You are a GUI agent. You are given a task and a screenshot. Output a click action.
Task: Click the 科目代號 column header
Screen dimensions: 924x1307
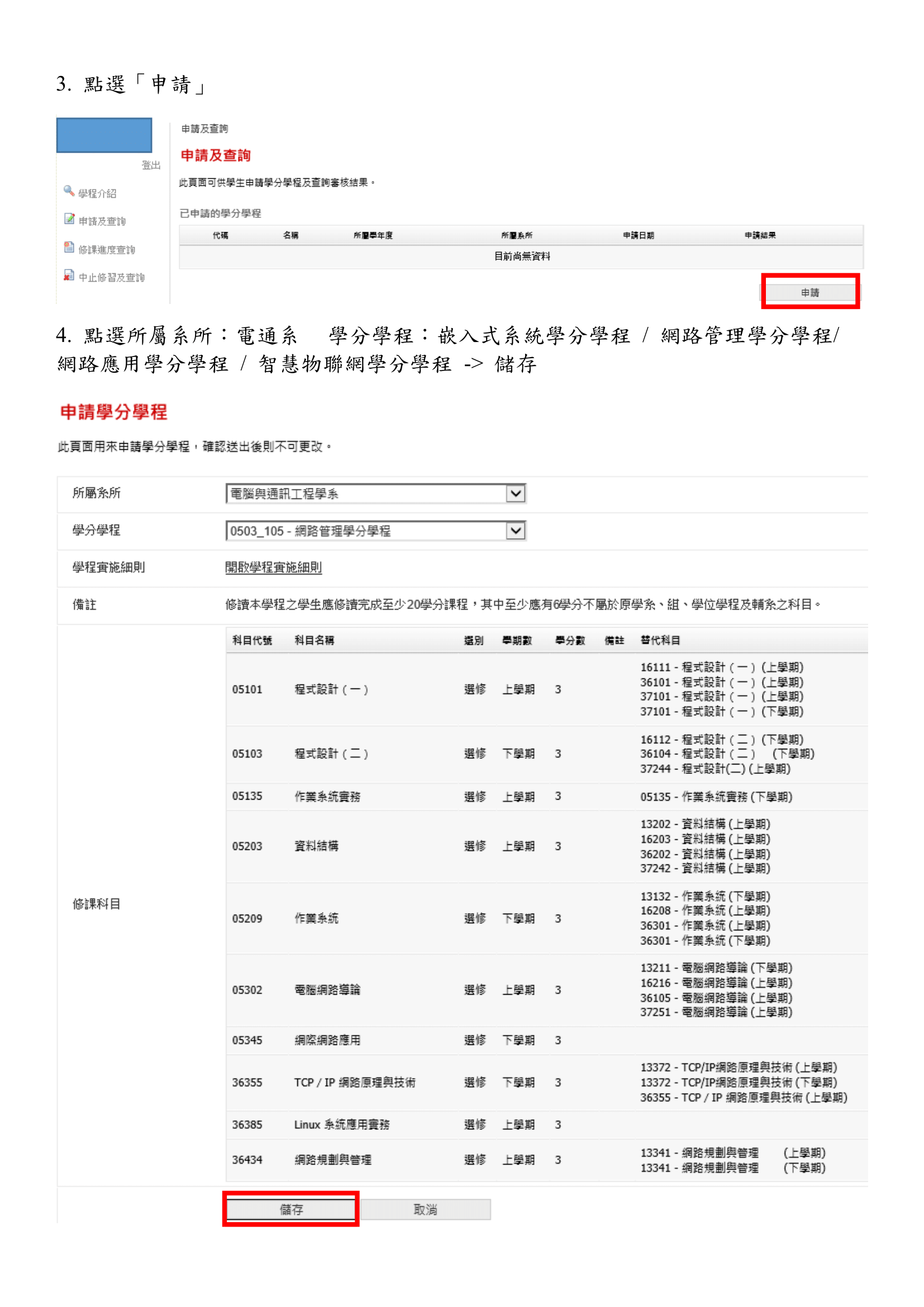(251, 640)
